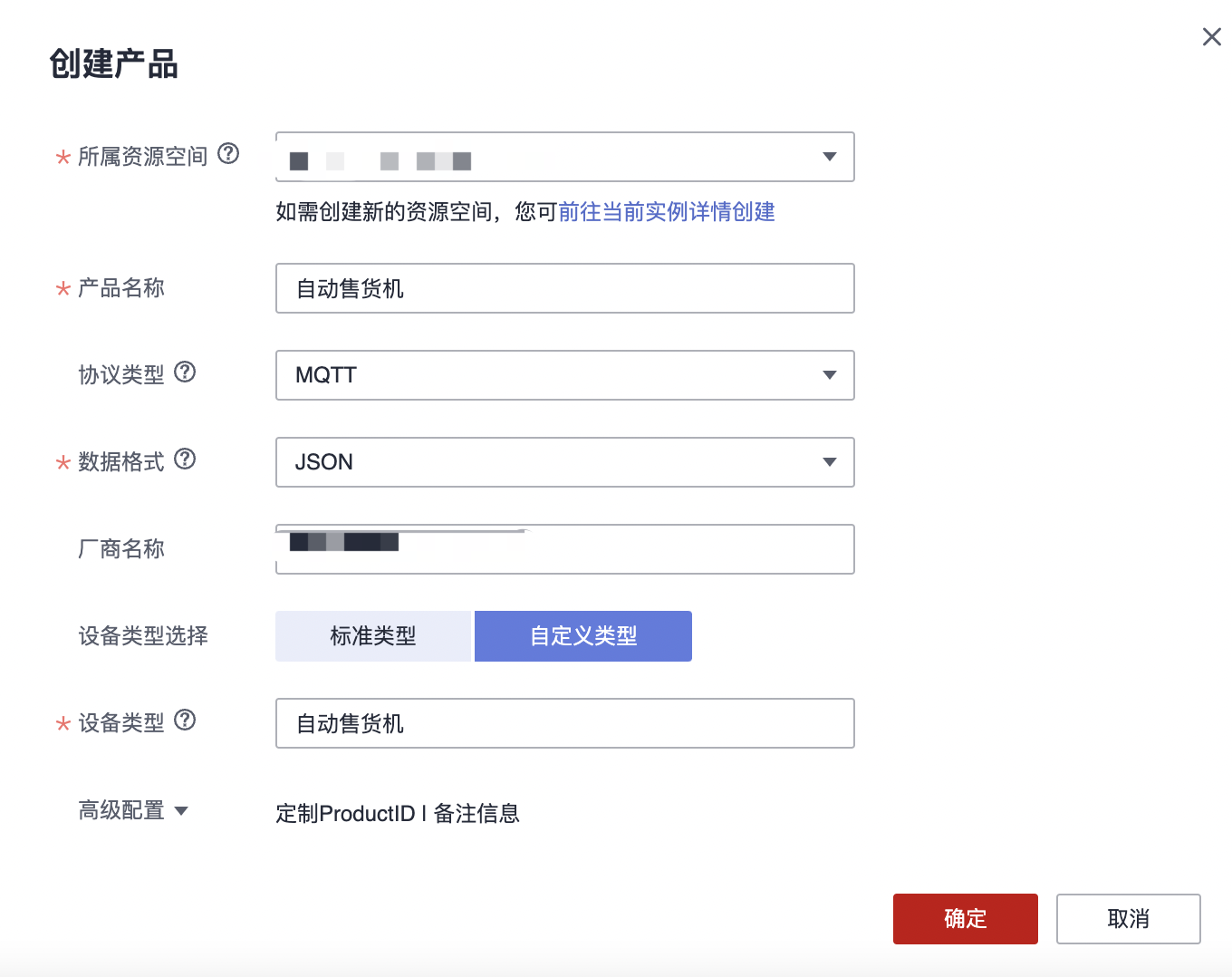Expand the 高级配置 section arrow
1232x977 pixels.
(x=181, y=811)
